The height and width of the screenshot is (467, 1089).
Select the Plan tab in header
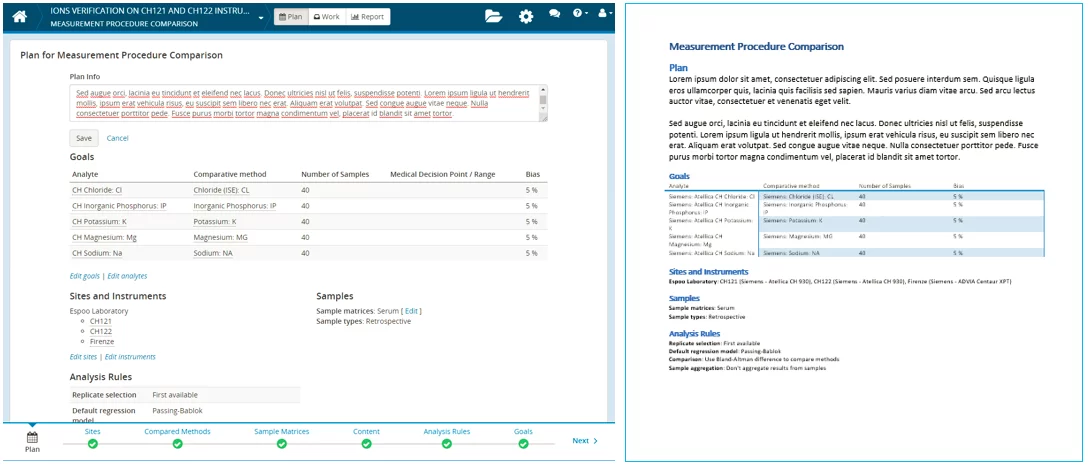pyautogui.click(x=289, y=17)
